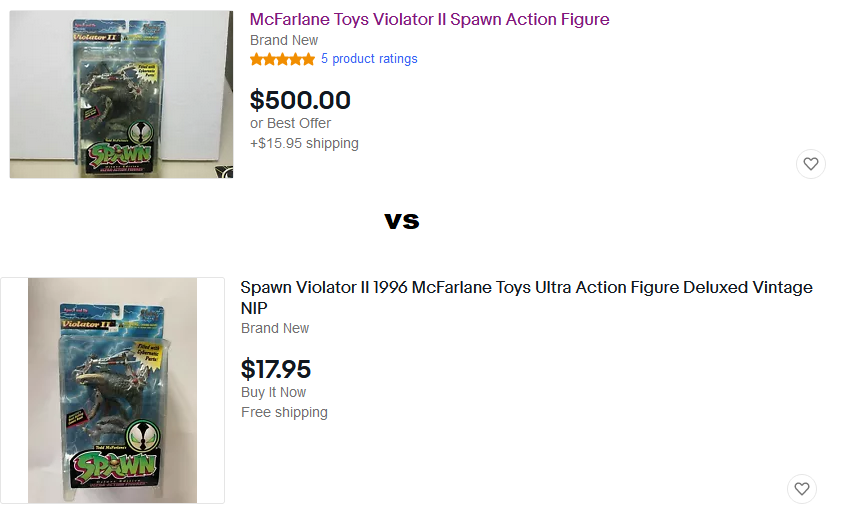Screen dimensions: 841x517
Task: Open the first listing's product photo
Action: click(x=121, y=94)
